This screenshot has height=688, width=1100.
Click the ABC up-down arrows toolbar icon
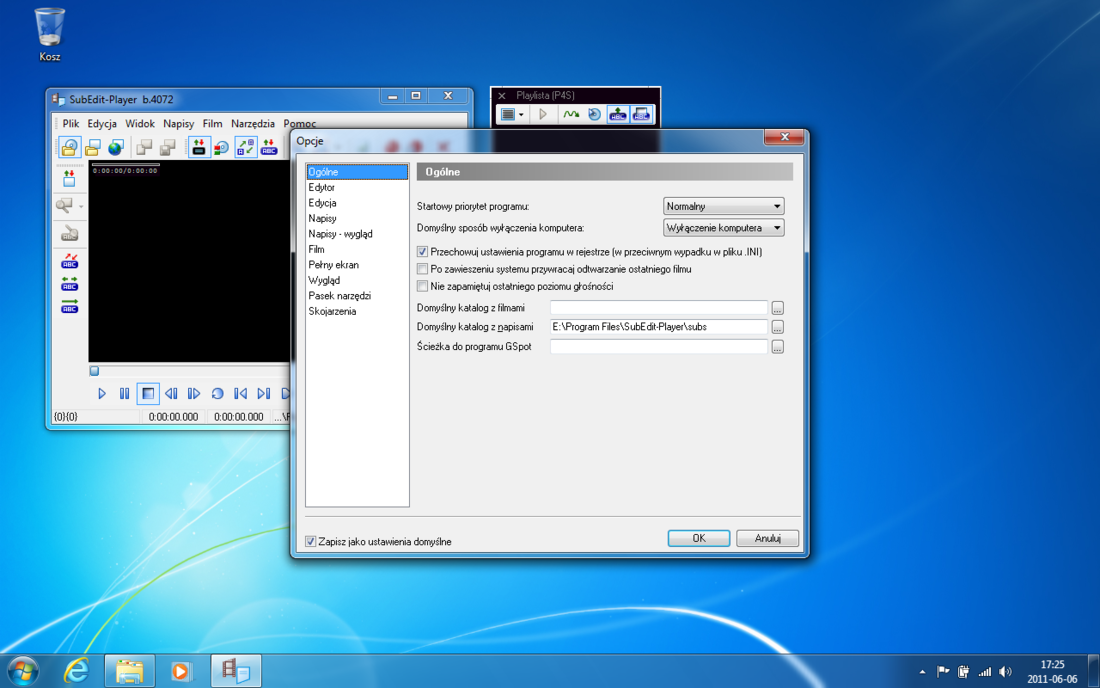click(269, 147)
